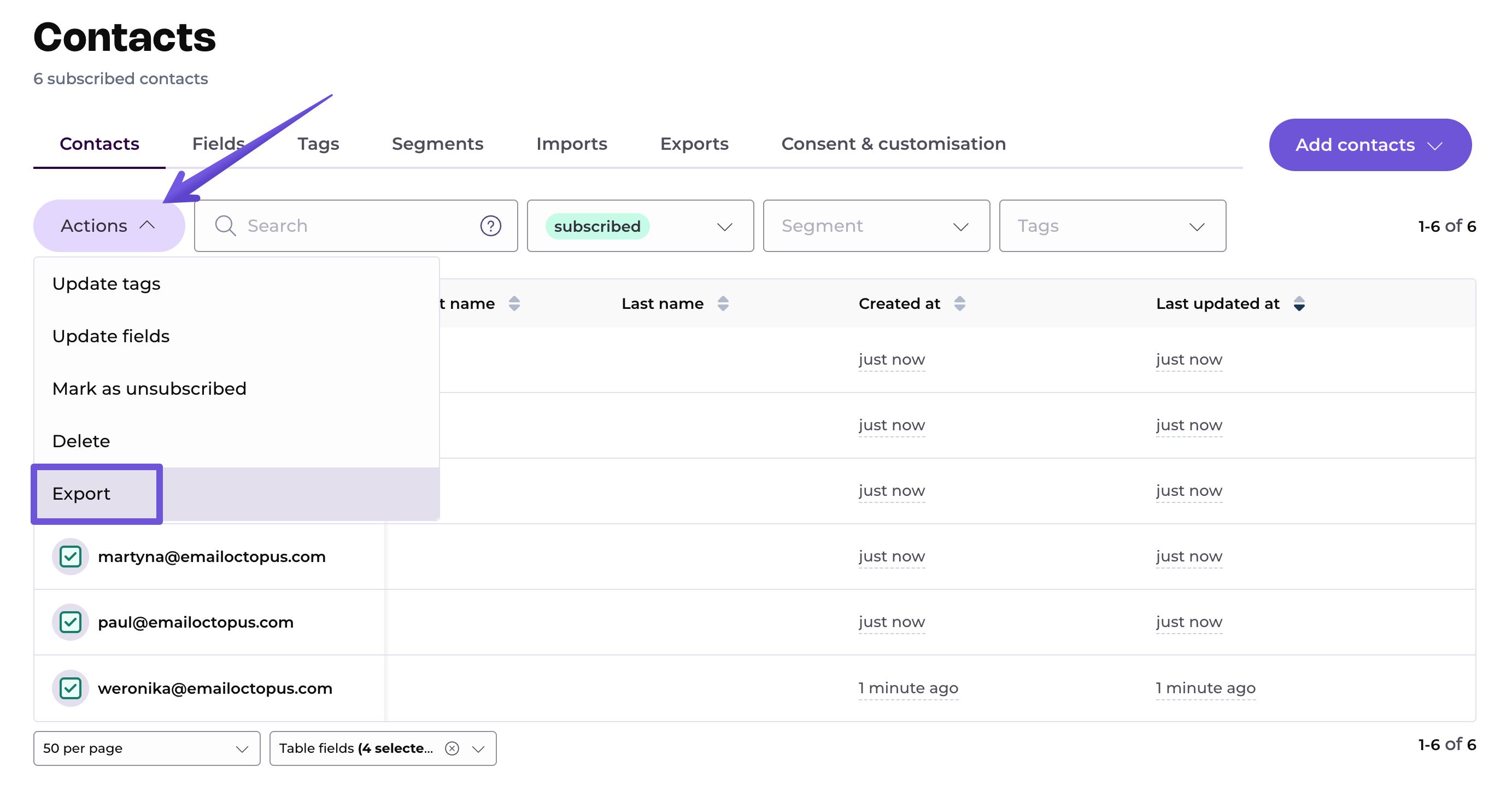Image resolution: width=1512 pixels, height=796 pixels.
Task: Clear selected table fields with the X icon
Action: click(452, 748)
